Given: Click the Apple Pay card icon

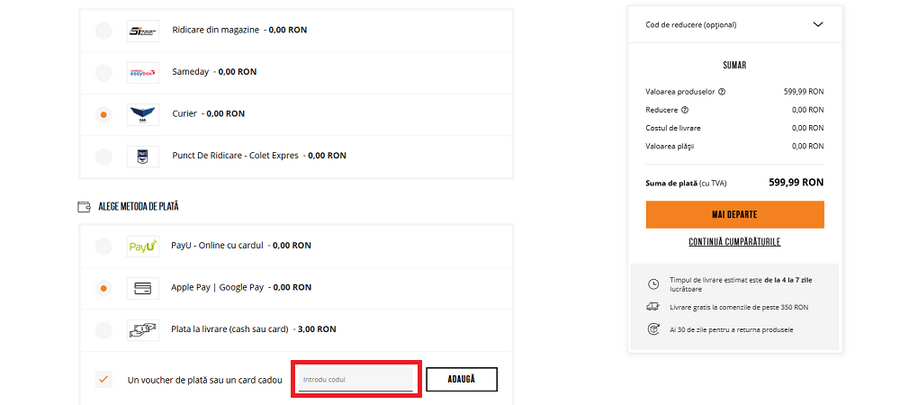Looking at the screenshot, I should 143,288.
